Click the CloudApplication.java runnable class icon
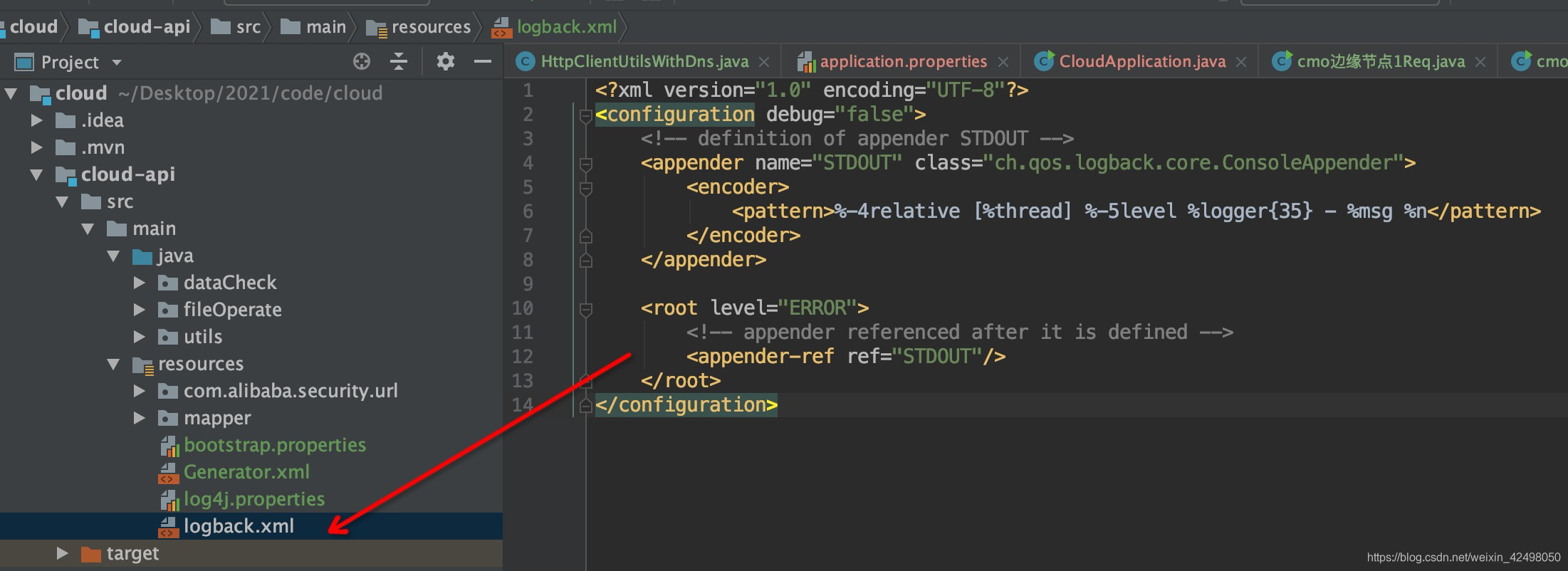Viewport: 1568px width, 571px height. (x=1044, y=61)
